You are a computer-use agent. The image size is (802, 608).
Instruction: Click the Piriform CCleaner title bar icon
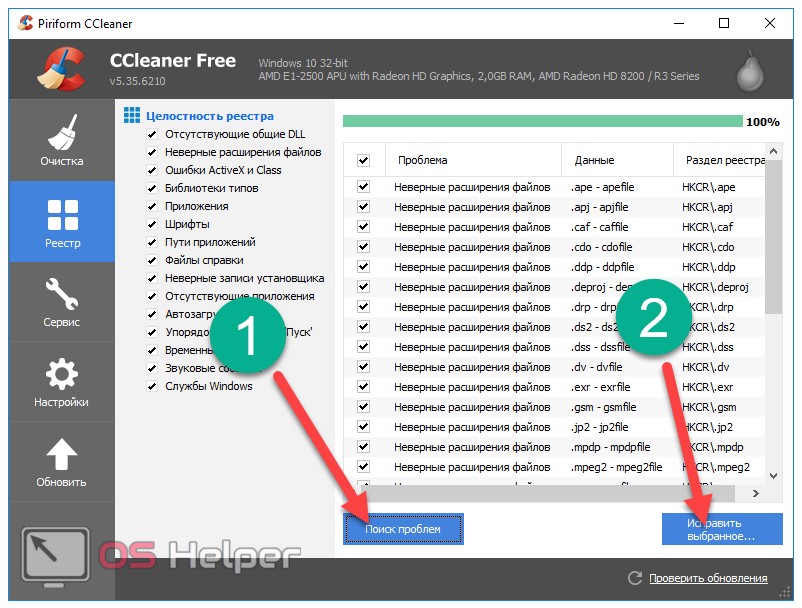pos(25,23)
